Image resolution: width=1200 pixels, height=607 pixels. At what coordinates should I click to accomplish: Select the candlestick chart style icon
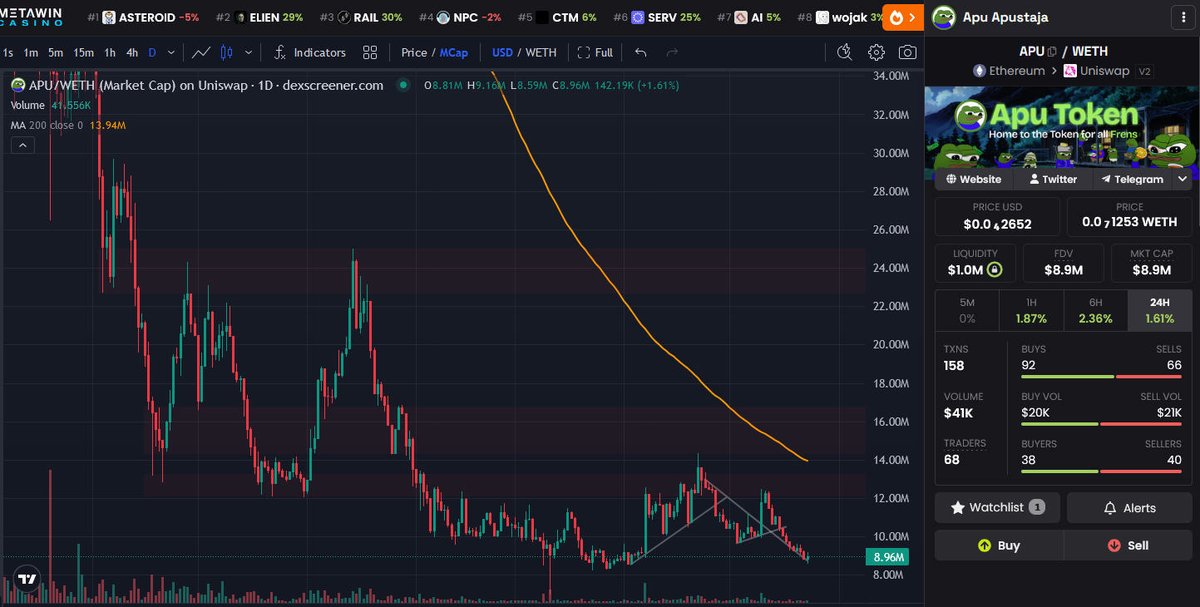pyautogui.click(x=226, y=52)
